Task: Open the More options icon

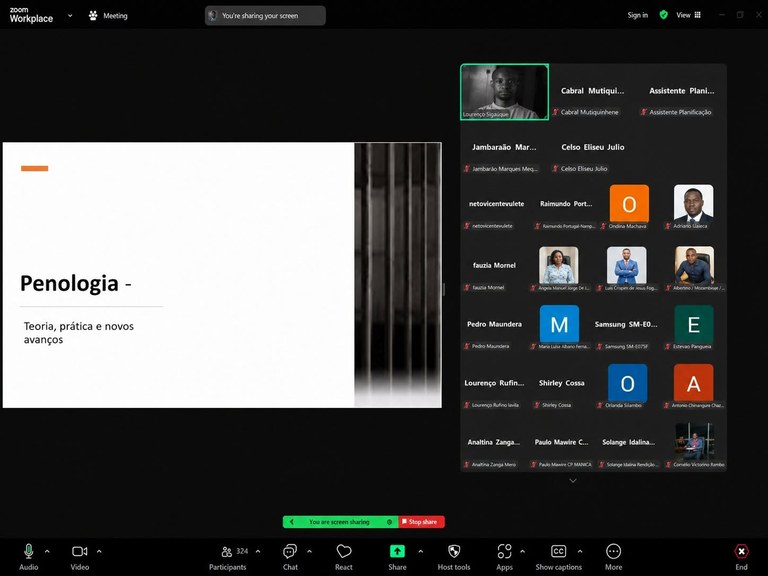Action: click(x=613, y=552)
